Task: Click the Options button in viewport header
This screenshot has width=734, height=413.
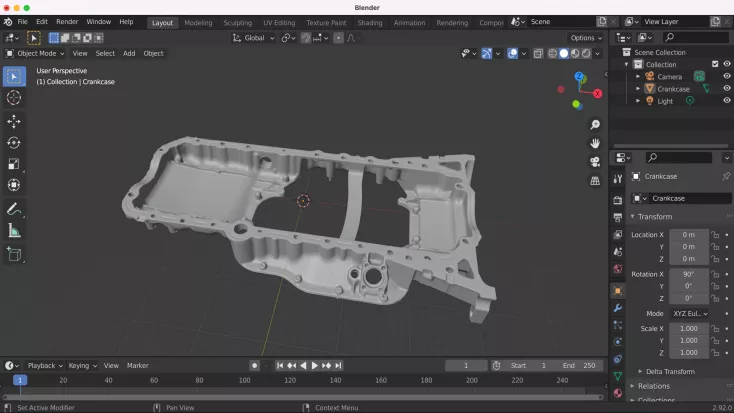Action: coord(586,38)
